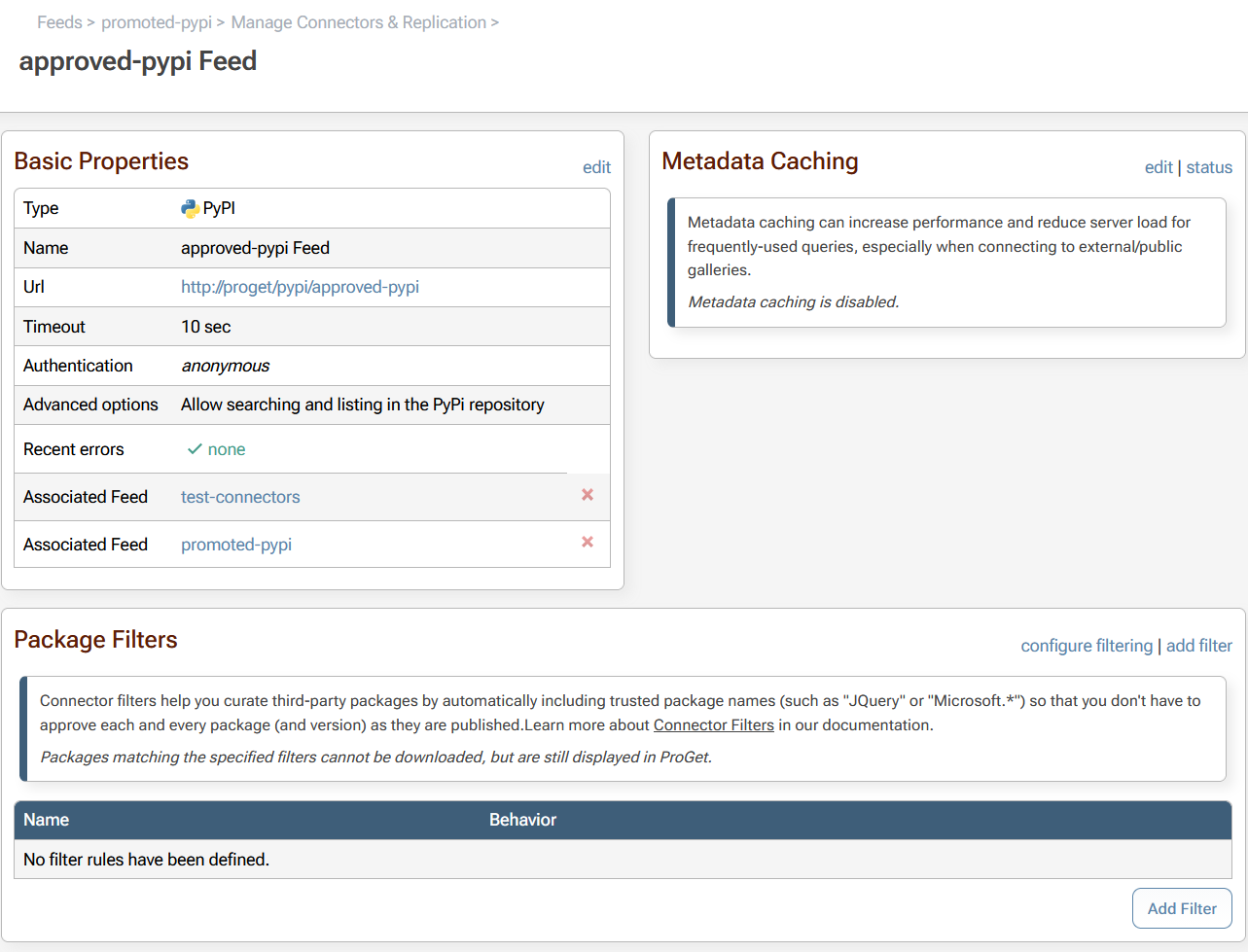Remove the promoted-pypi associated feed
The height and width of the screenshot is (952, 1248).
[588, 543]
